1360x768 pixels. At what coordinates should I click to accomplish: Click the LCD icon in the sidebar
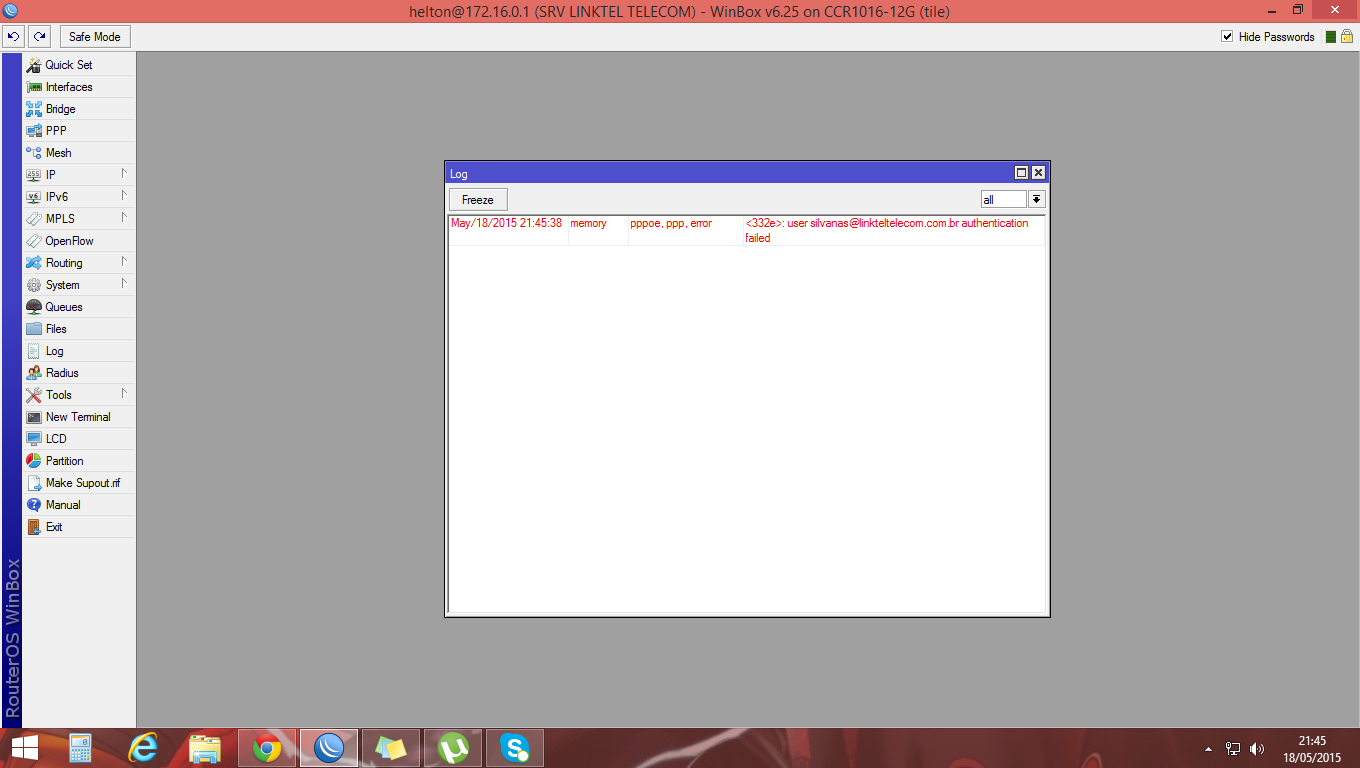click(34, 439)
